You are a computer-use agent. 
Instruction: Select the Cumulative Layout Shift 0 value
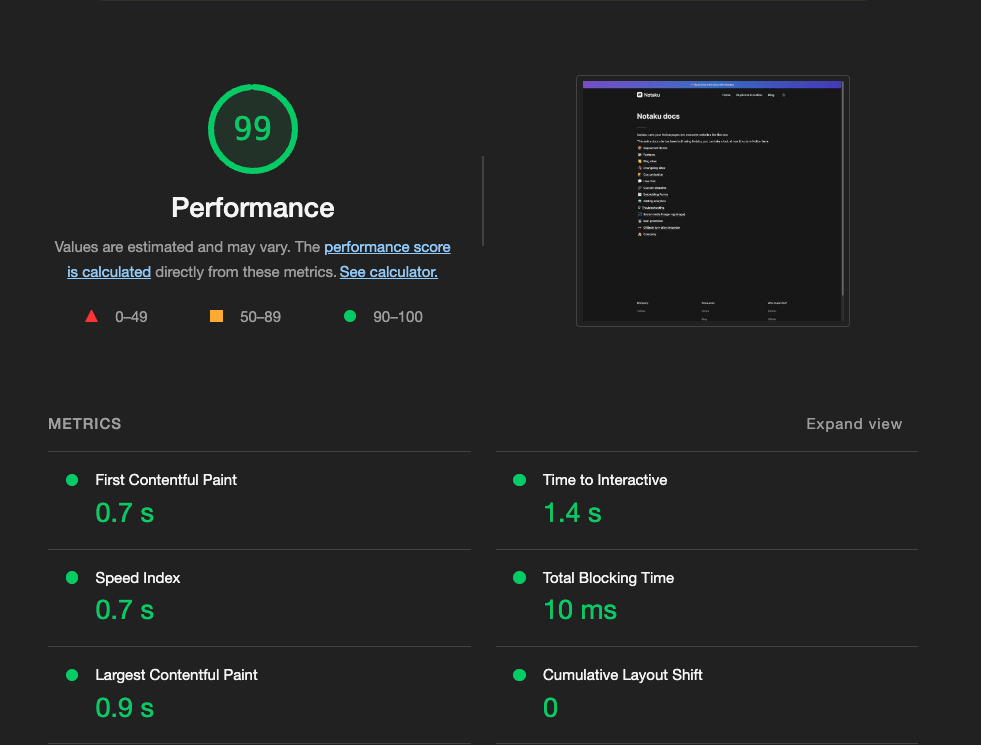tap(550, 707)
